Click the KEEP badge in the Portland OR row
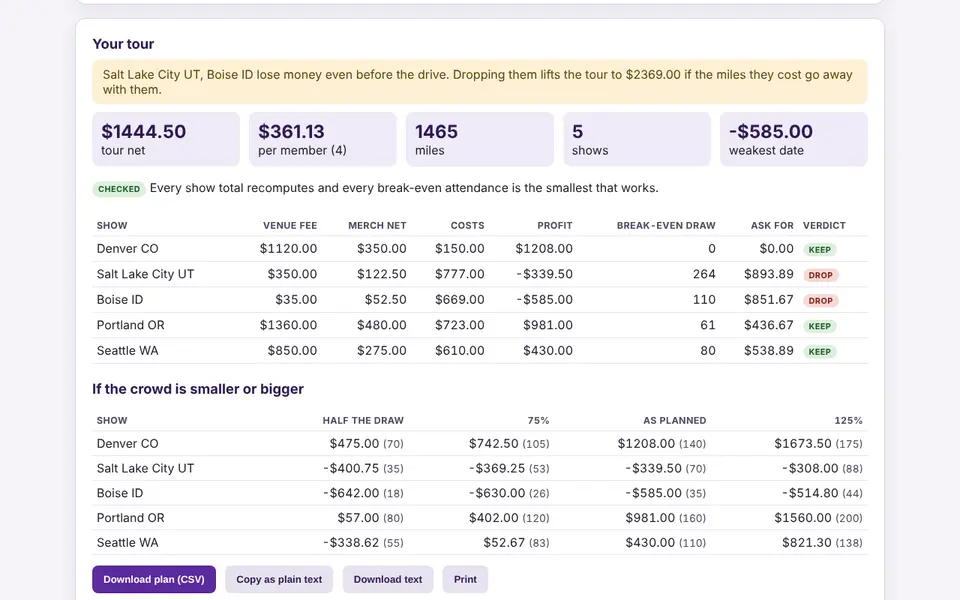Image resolution: width=960 pixels, height=600 pixels. pyautogui.click(x=819, y=326)
